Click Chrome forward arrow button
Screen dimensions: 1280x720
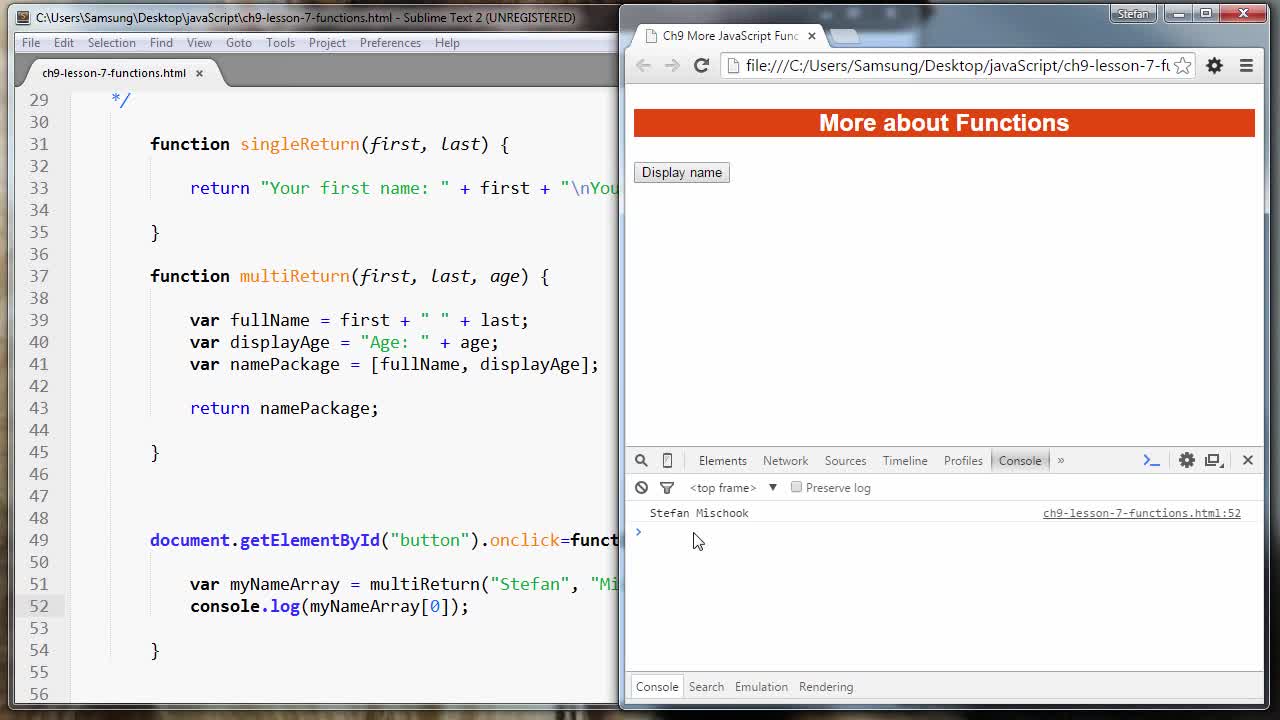[672, 66]
